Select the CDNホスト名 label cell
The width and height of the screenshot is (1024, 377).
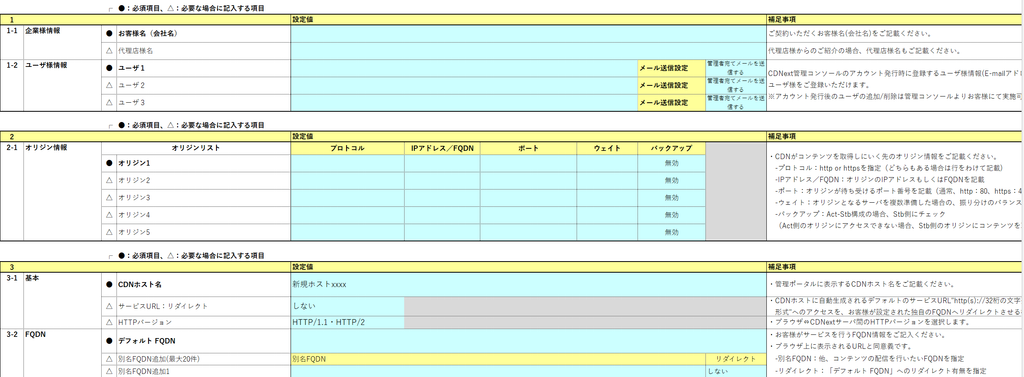tap(204, 285)
